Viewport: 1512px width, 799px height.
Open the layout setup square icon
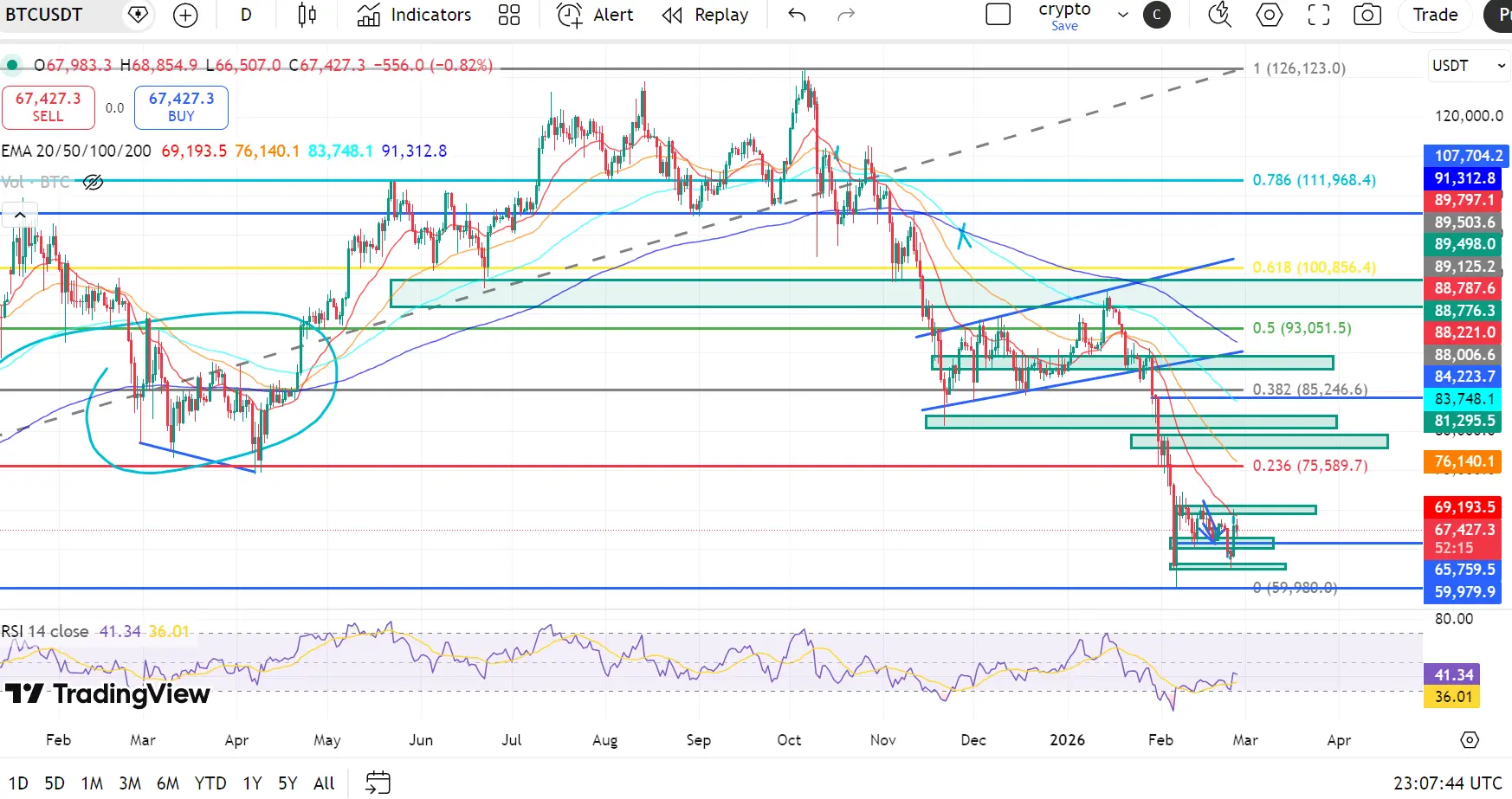pos(998,15)
